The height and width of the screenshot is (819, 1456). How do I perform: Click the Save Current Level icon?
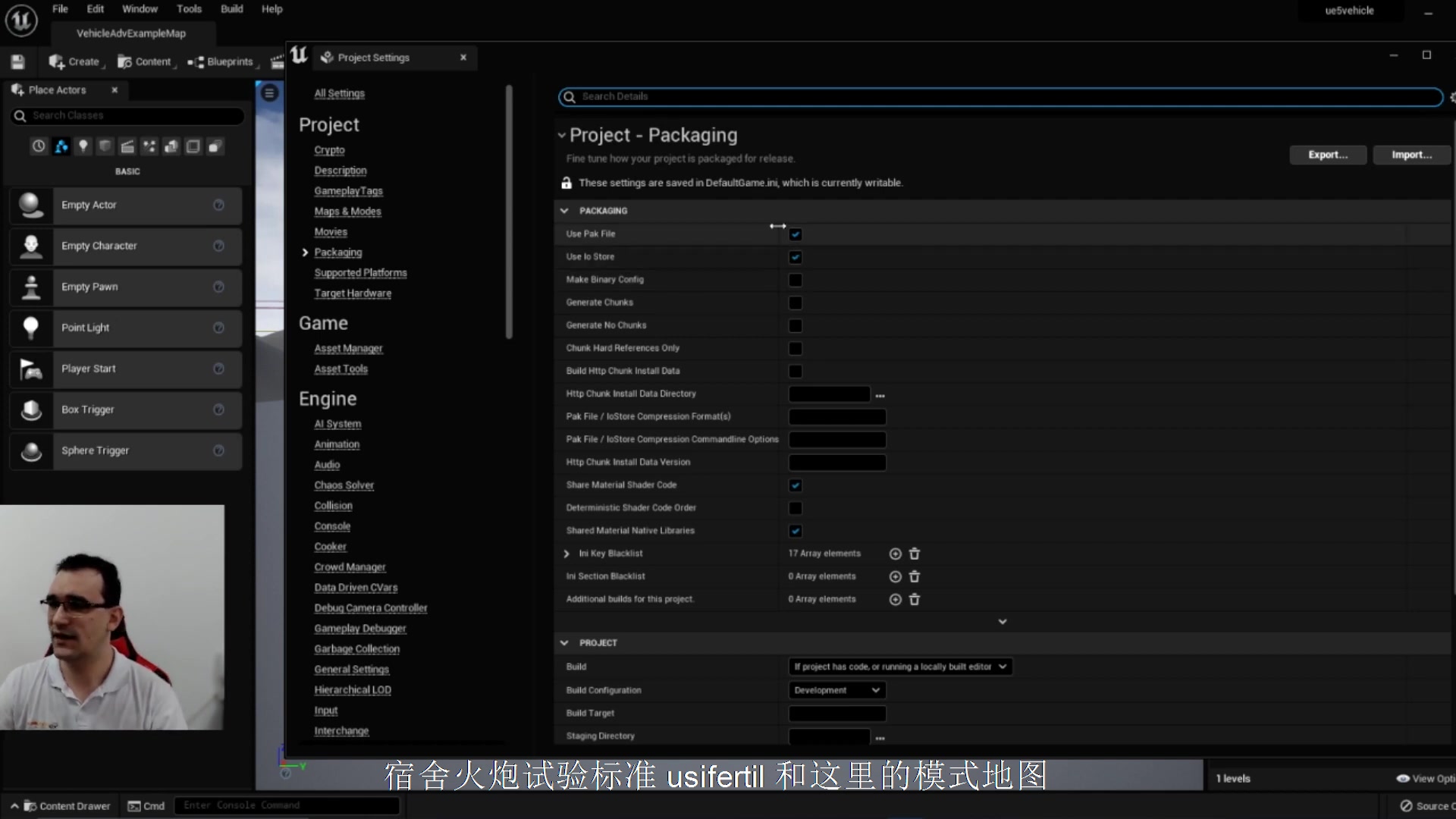[x=17, y=61]
